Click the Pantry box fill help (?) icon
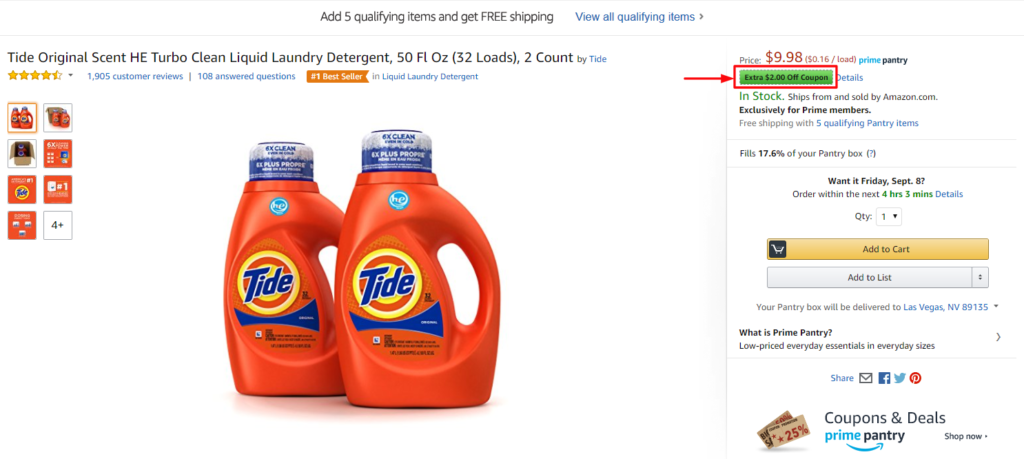Viewport: 1024px width, 459px height. (x=871, y=153)
